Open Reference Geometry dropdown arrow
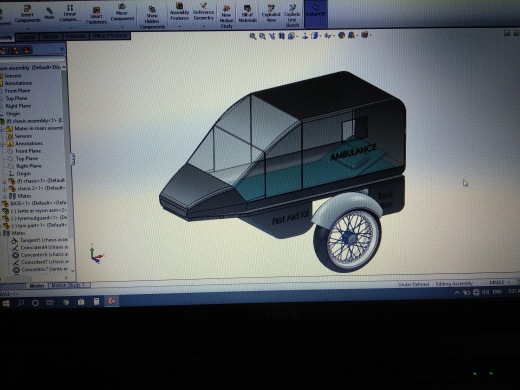Image resolution: width=520 pixels, height=390 pixels. point(204,26)
